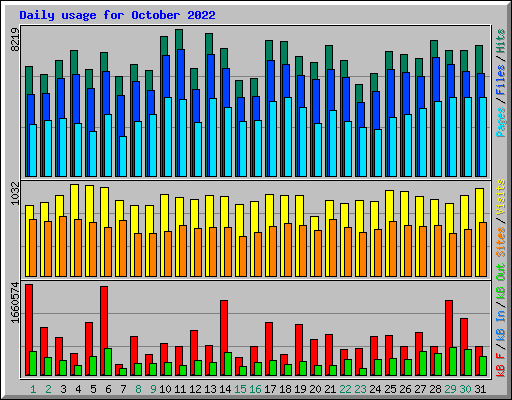Screen dimensions: 512x400
Task: Click the "Daily usage for October 2022" title
Action: pos(117,15)
